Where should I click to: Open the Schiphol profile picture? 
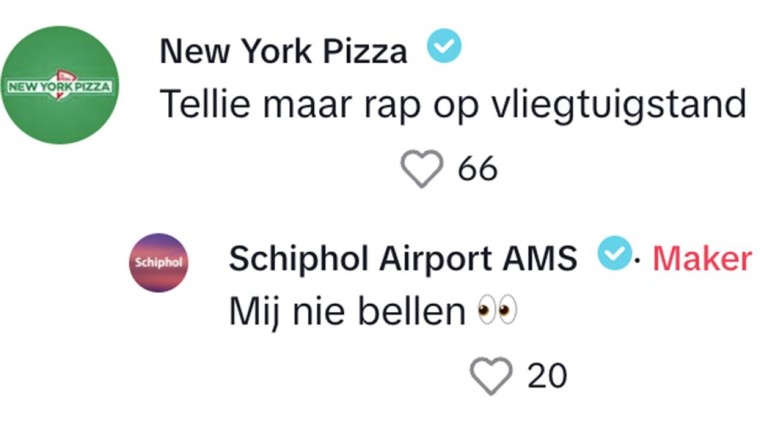pyautogui.click(x=159, y=262)
